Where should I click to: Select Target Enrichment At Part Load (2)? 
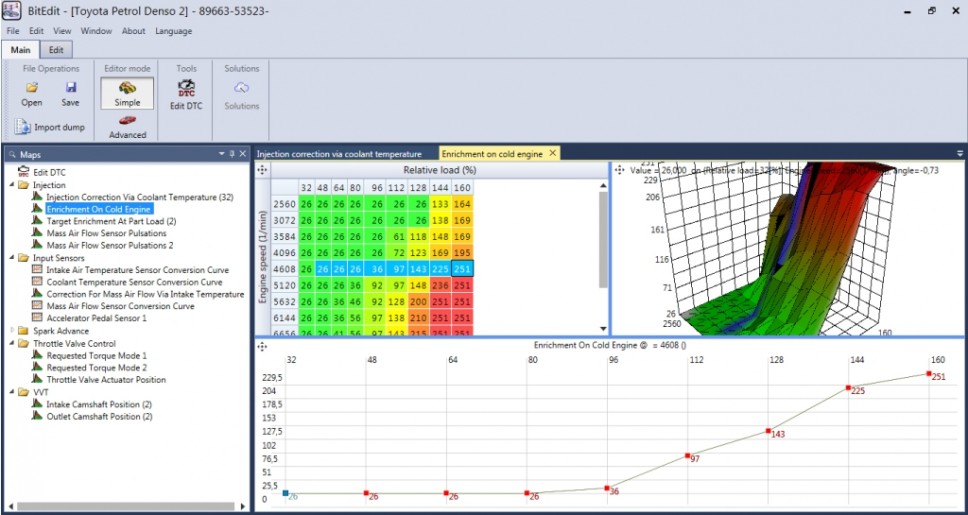[111, 221]
